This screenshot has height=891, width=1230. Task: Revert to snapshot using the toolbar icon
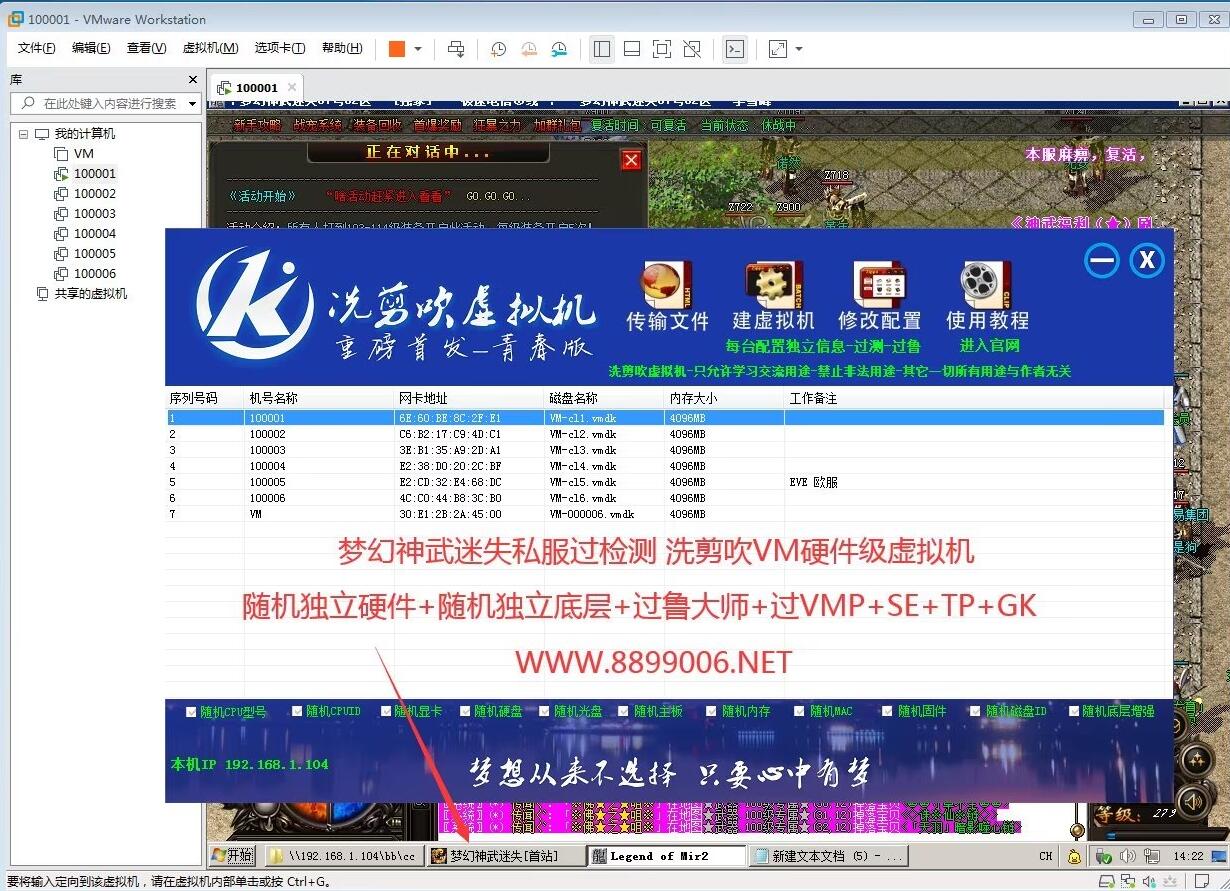coord(528,48)
